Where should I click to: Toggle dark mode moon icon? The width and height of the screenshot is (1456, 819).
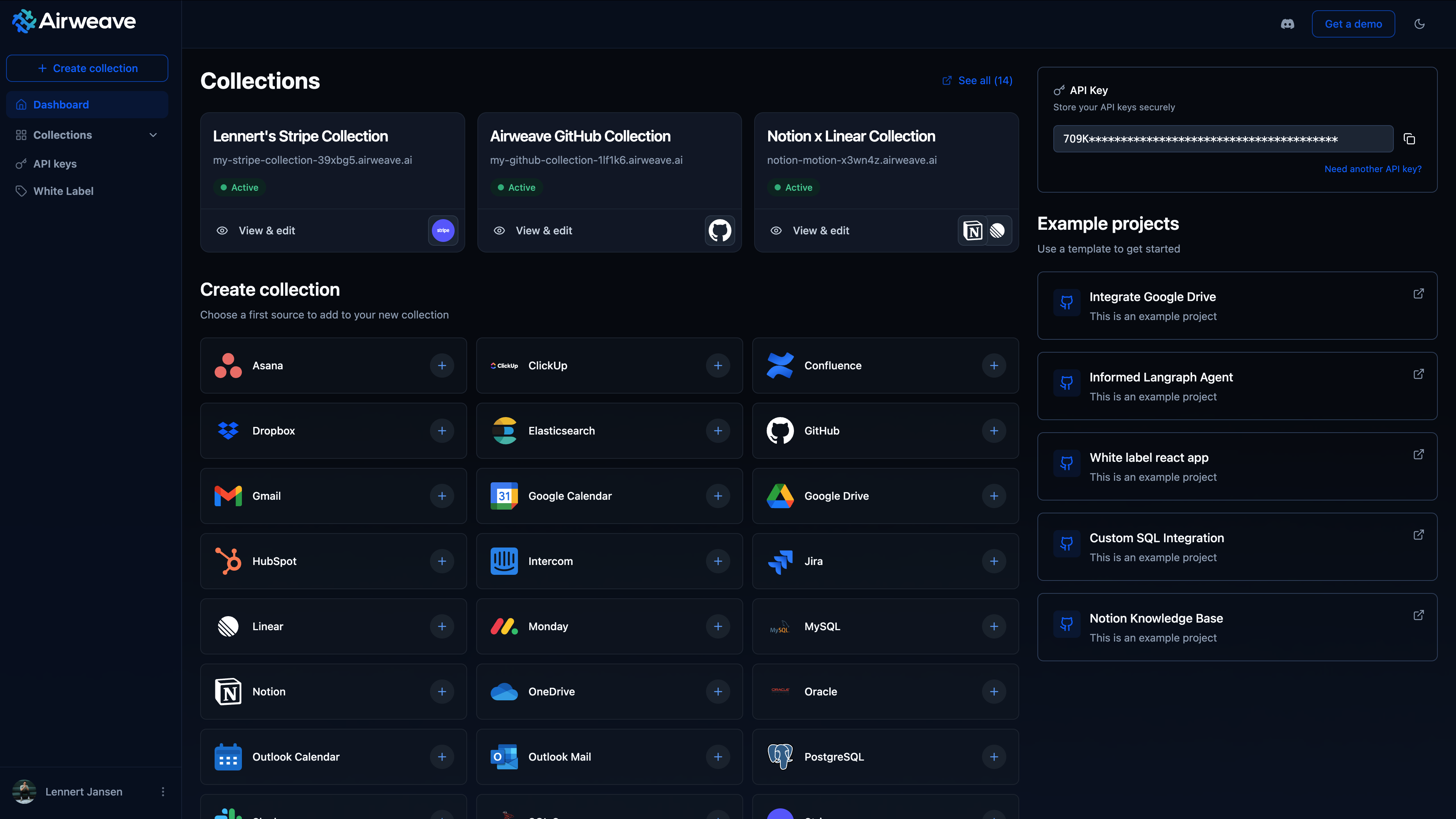coord(1419,24)
